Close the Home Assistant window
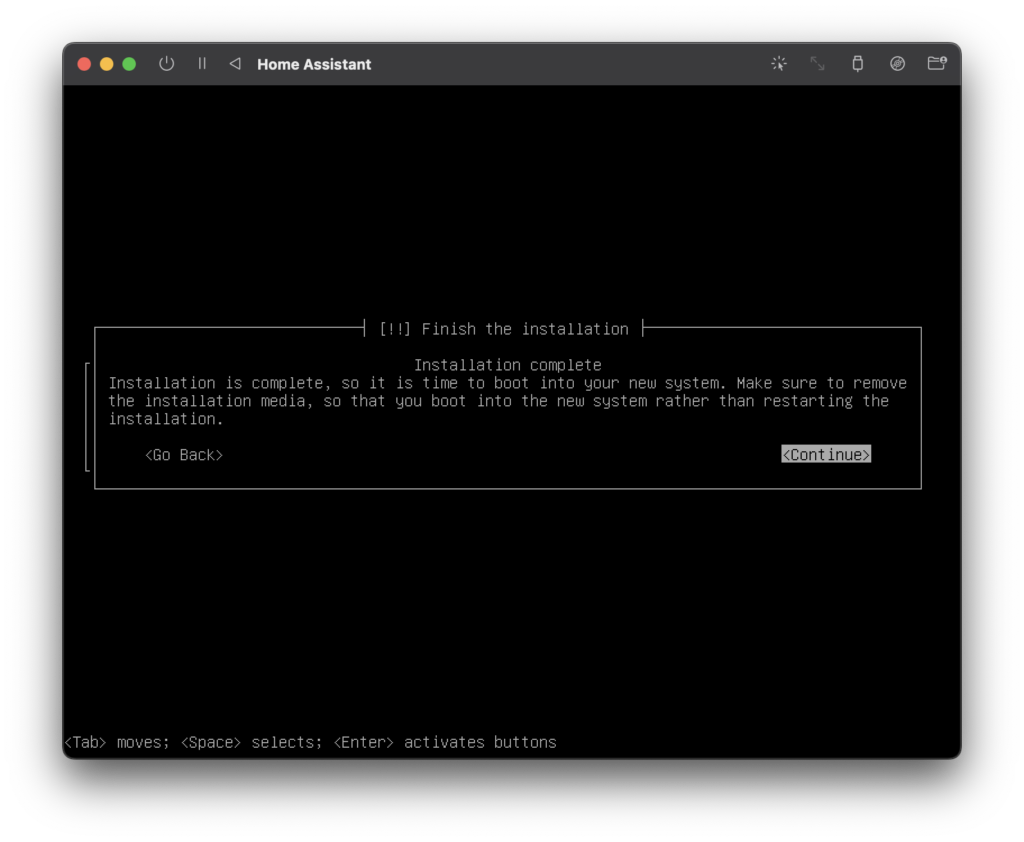Viewport: 1024px width, 842px height. 84,64
